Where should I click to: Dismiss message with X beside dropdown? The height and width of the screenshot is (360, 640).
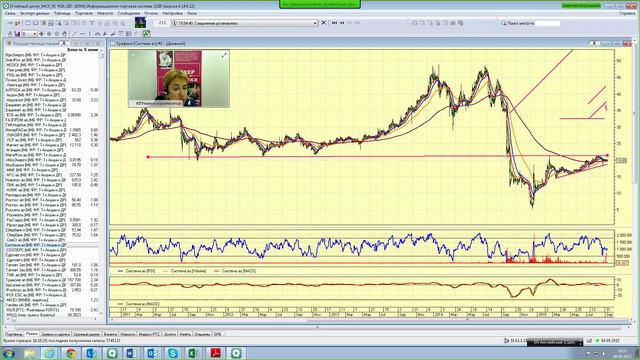click(x=324, y=23)
